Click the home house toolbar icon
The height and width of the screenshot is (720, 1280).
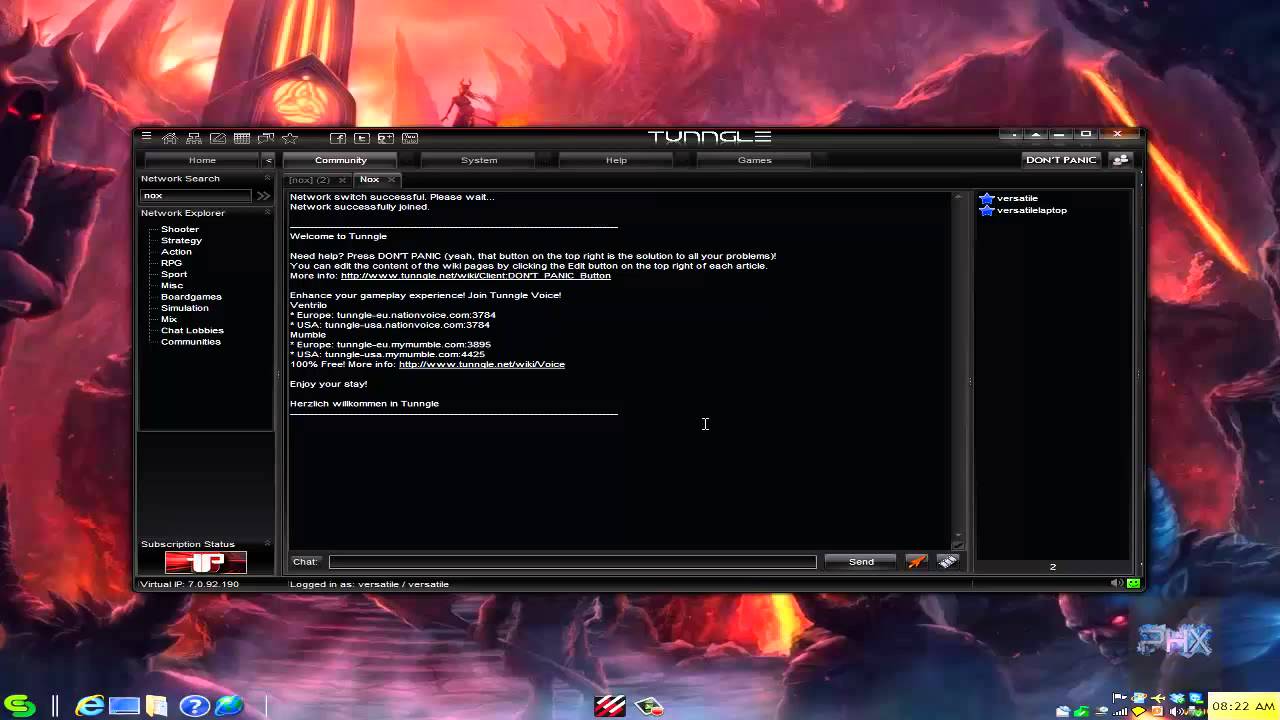coord(170,138)
